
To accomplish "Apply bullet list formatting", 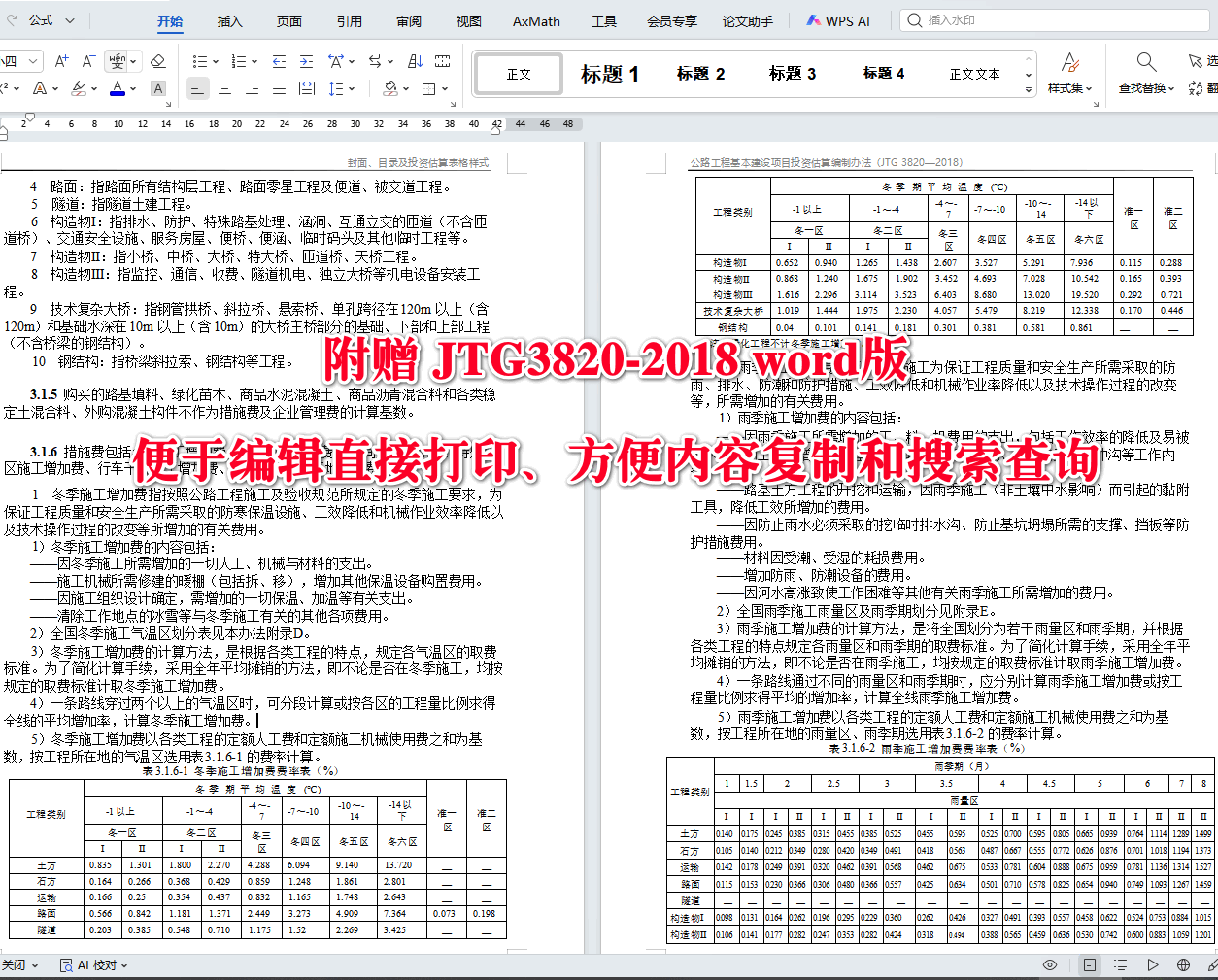I will tap(199, 61).
